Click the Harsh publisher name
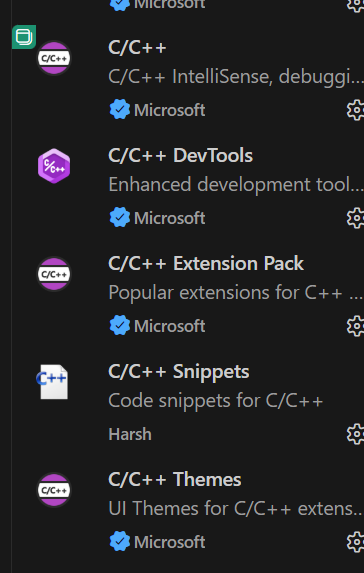 coord(130,434)
